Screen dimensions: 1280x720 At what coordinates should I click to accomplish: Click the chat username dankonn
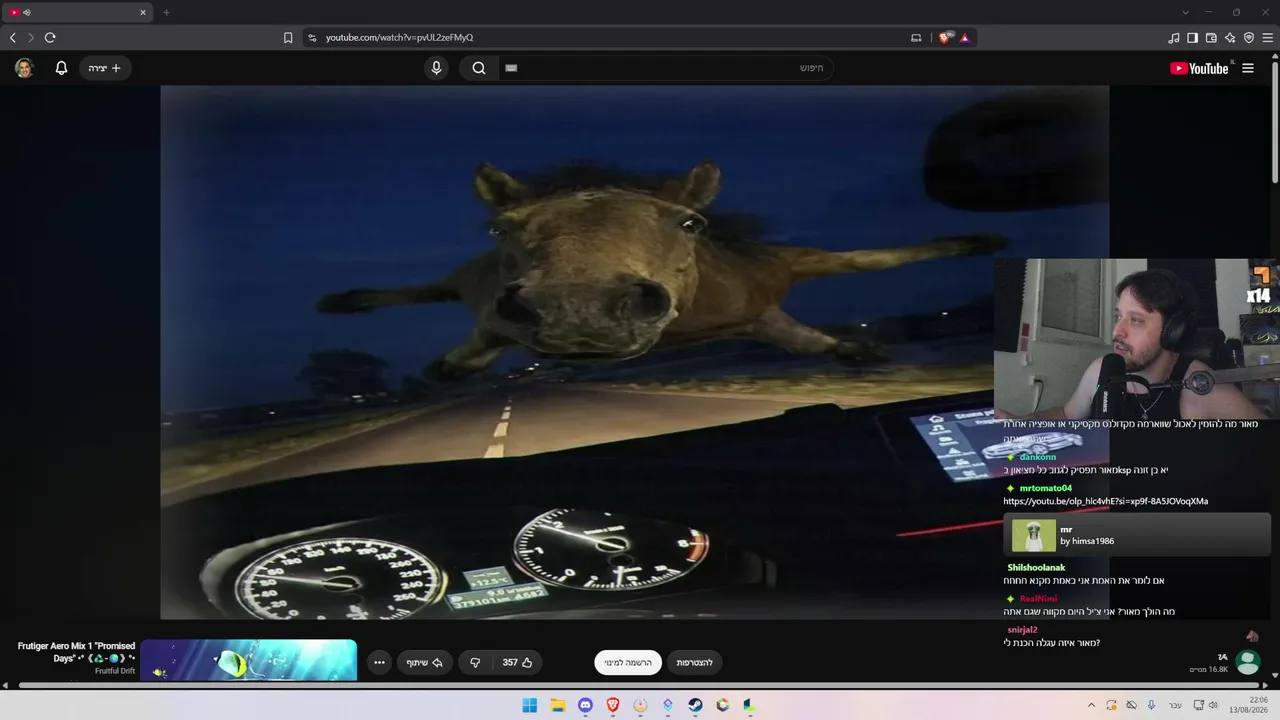(1038, 457)
